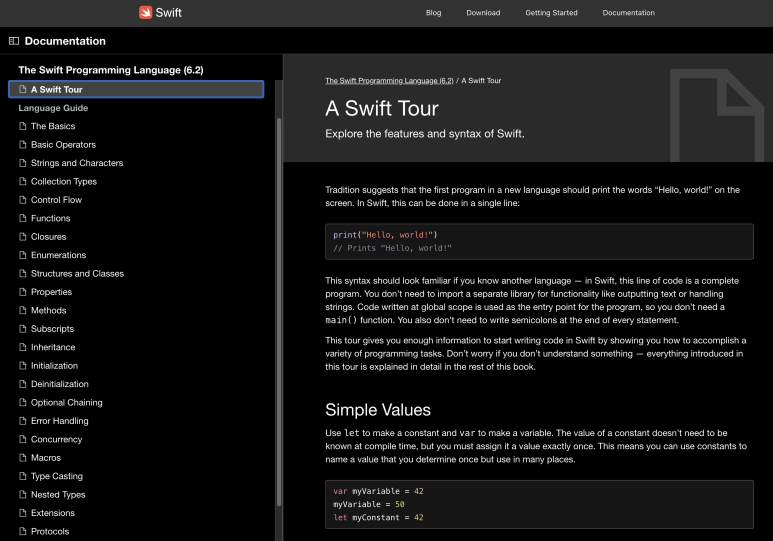Open Documentation in the top navigation bar

[629, 13]
